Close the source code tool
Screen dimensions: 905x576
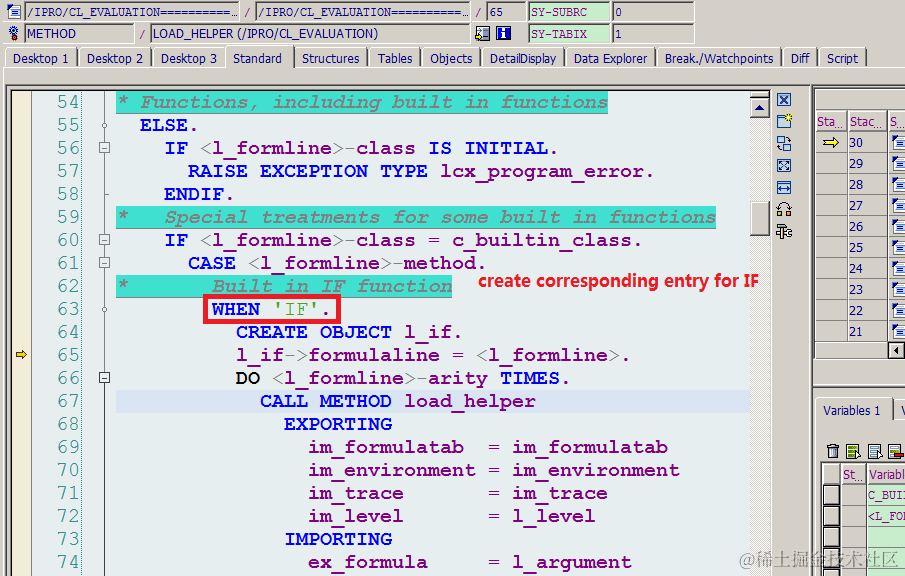(784, 100)
